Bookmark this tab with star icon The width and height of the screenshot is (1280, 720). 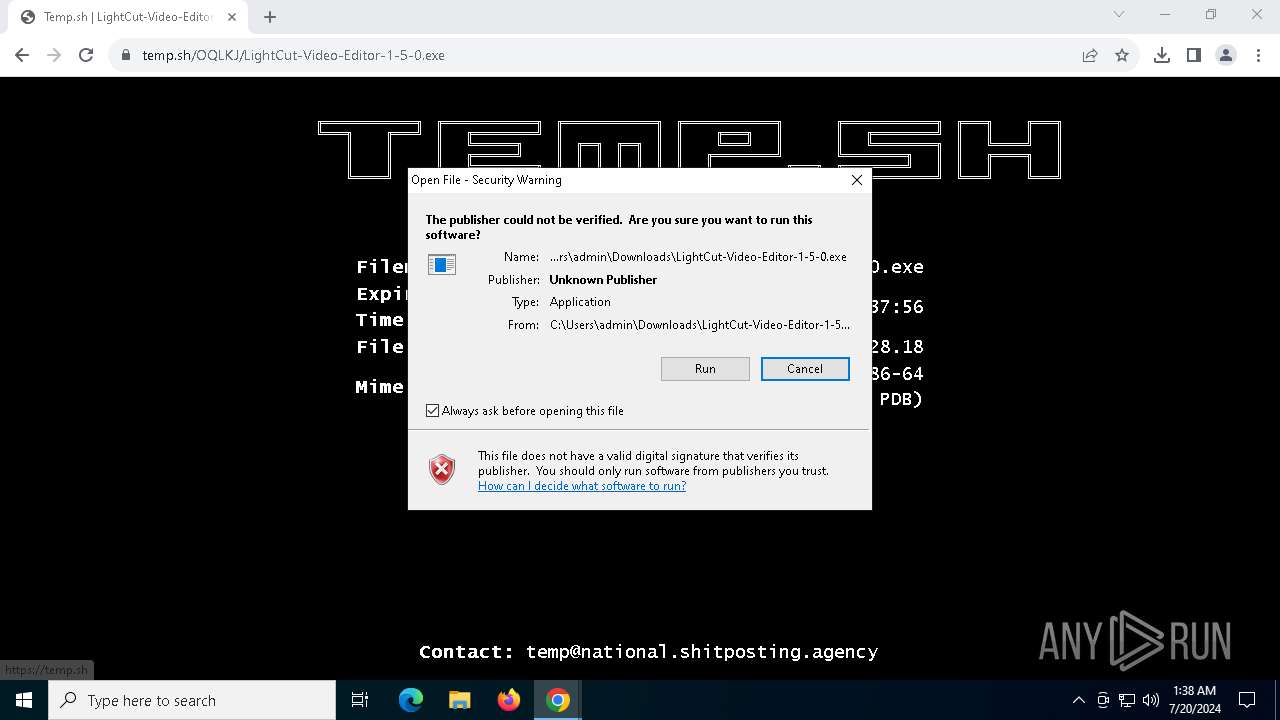tap(1122, 55)
